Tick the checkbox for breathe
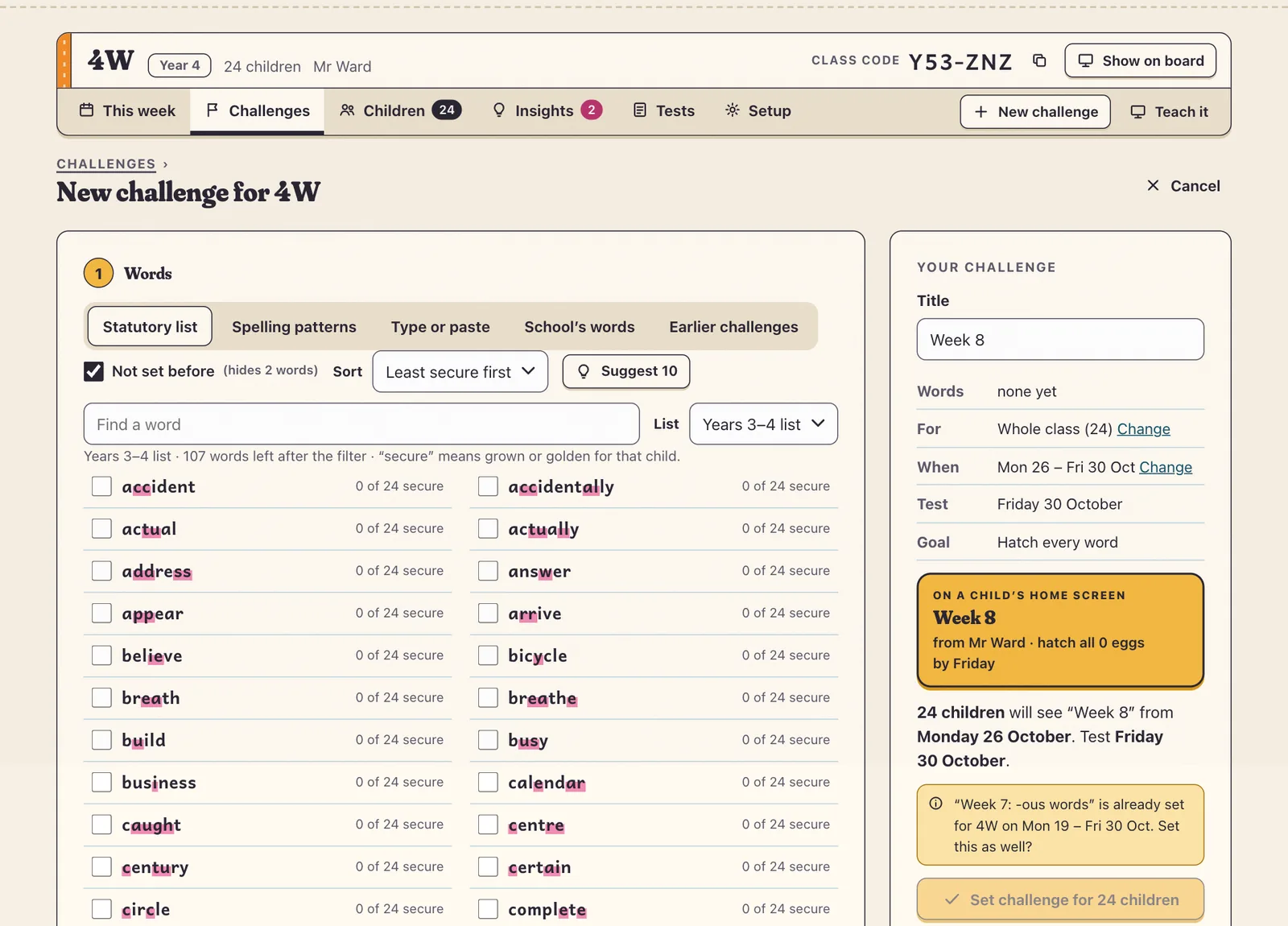This screenshot has width=1288, height=926. coord(488,697)
